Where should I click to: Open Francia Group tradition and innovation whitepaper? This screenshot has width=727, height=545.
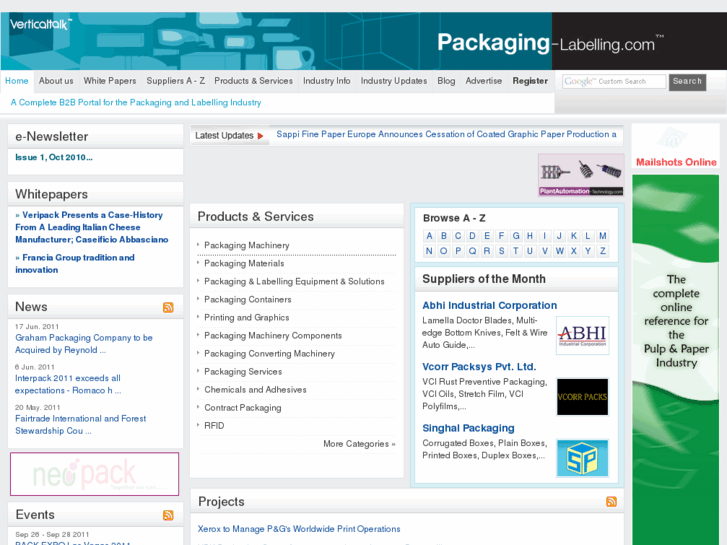[75, 263]
